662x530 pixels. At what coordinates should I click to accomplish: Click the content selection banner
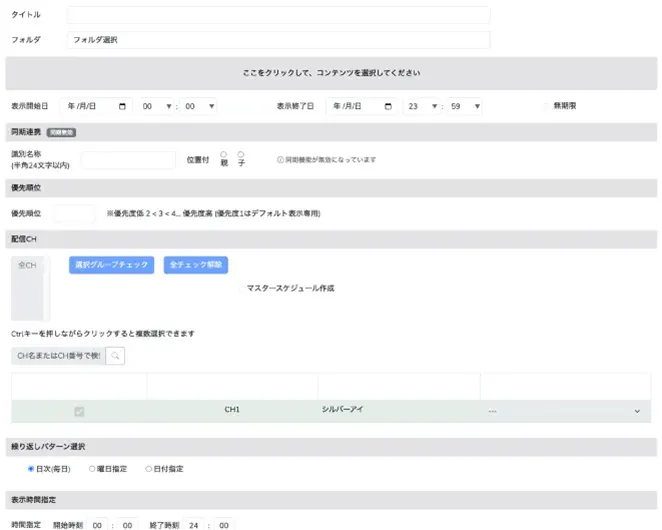pyautogui.click(x=331, y=73)
